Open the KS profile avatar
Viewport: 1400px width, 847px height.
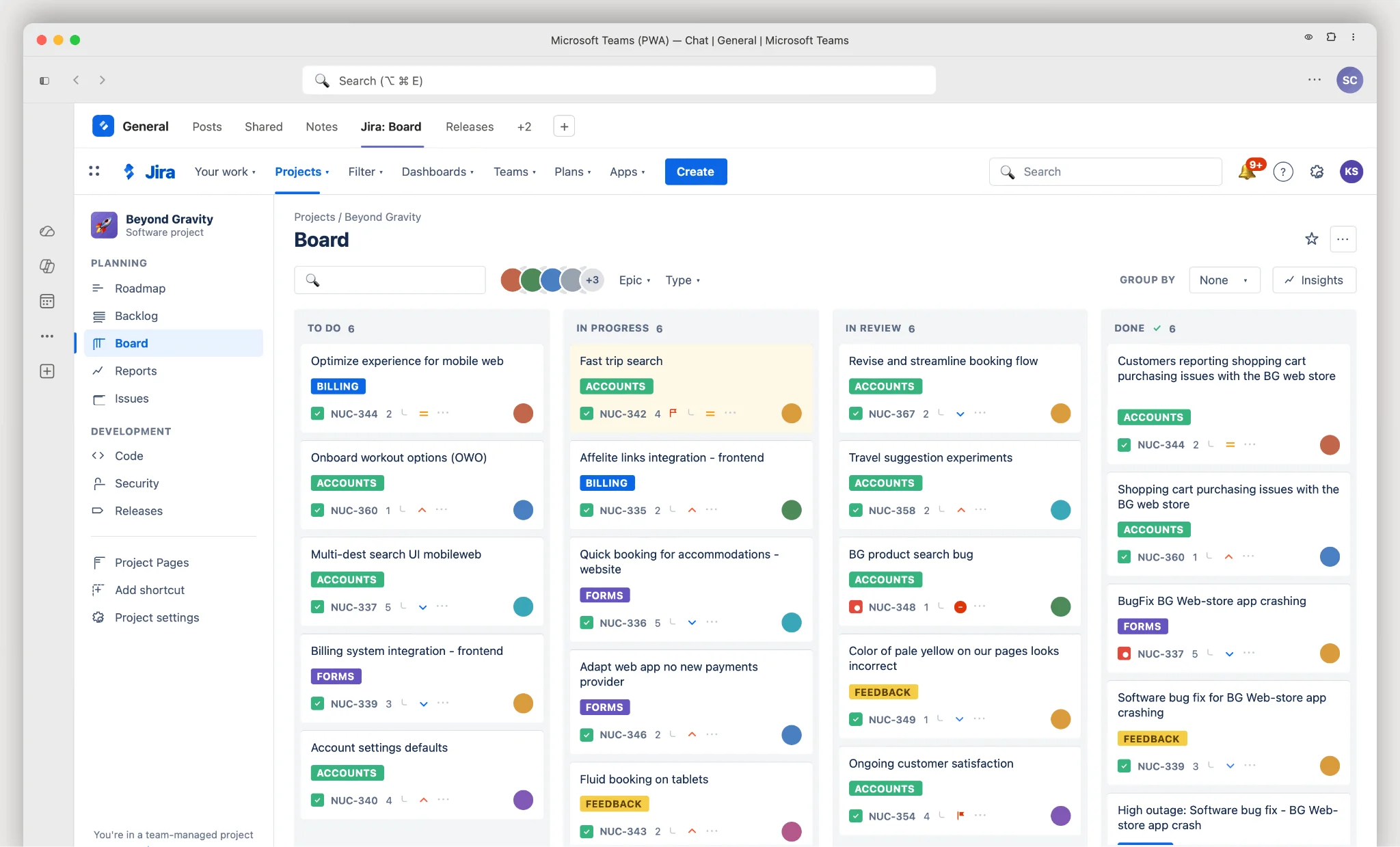pyautogui.click(x=1351, y=172)
